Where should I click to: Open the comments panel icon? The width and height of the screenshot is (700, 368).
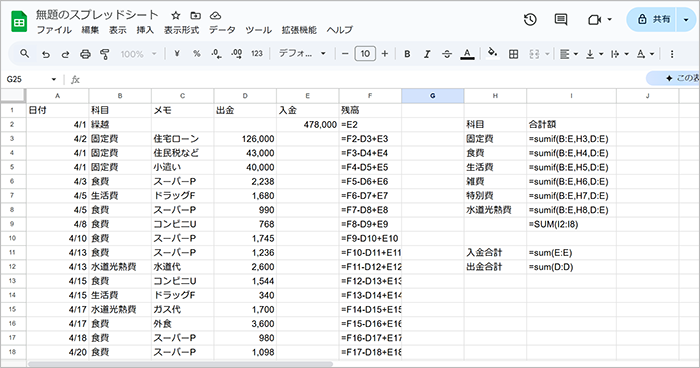click(561, 20)
